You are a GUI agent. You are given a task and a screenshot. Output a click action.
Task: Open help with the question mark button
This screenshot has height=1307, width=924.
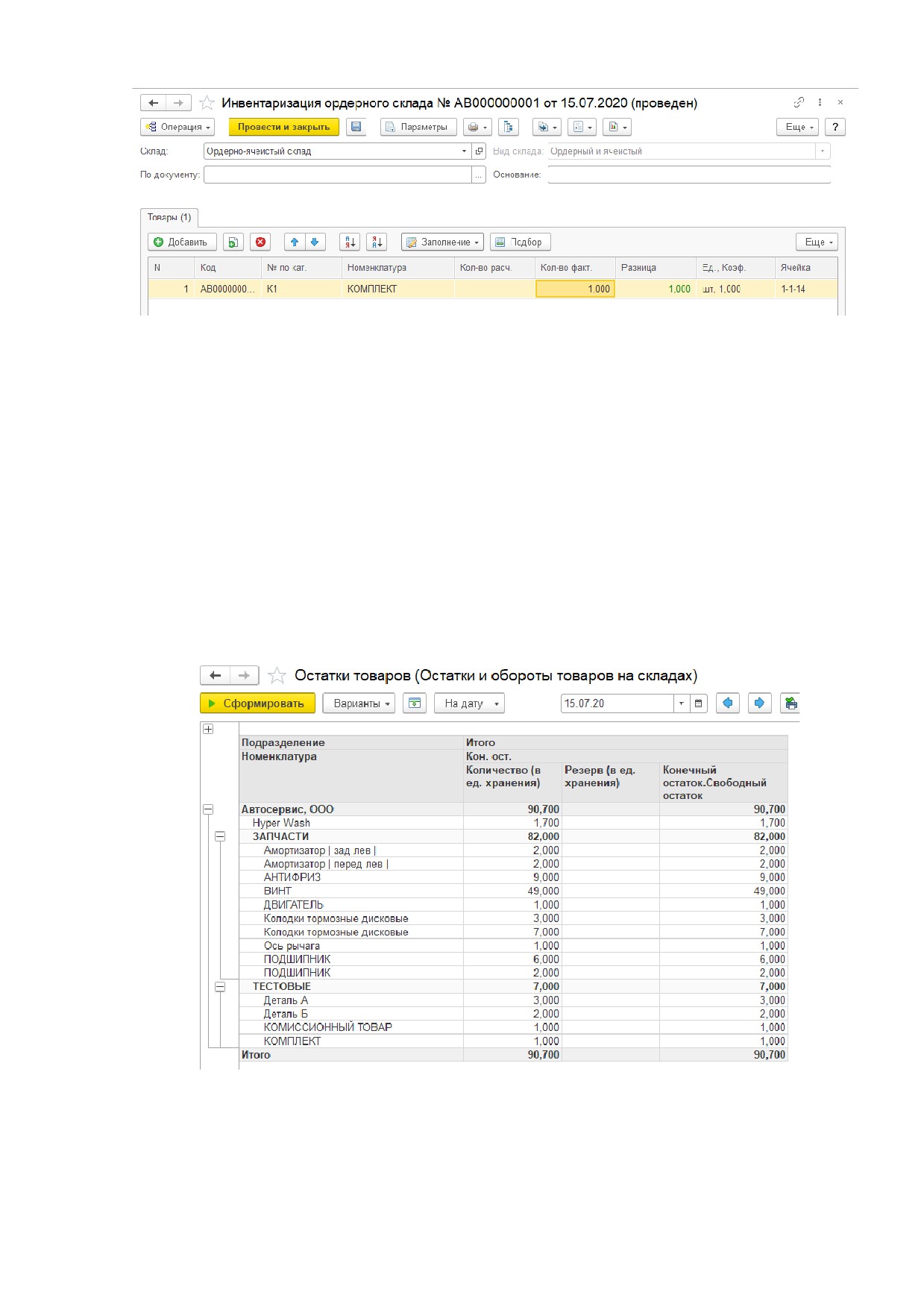[x=835, y=127]
